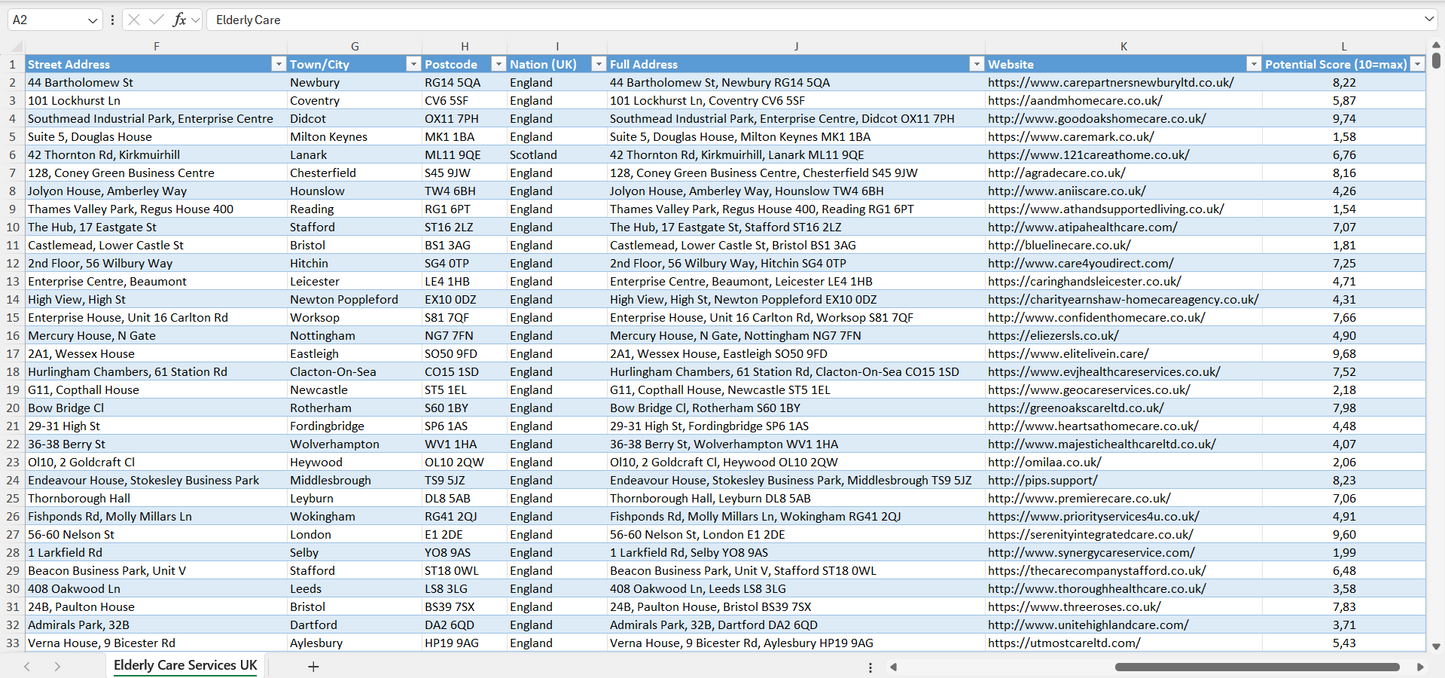Select column K header

1123,46
